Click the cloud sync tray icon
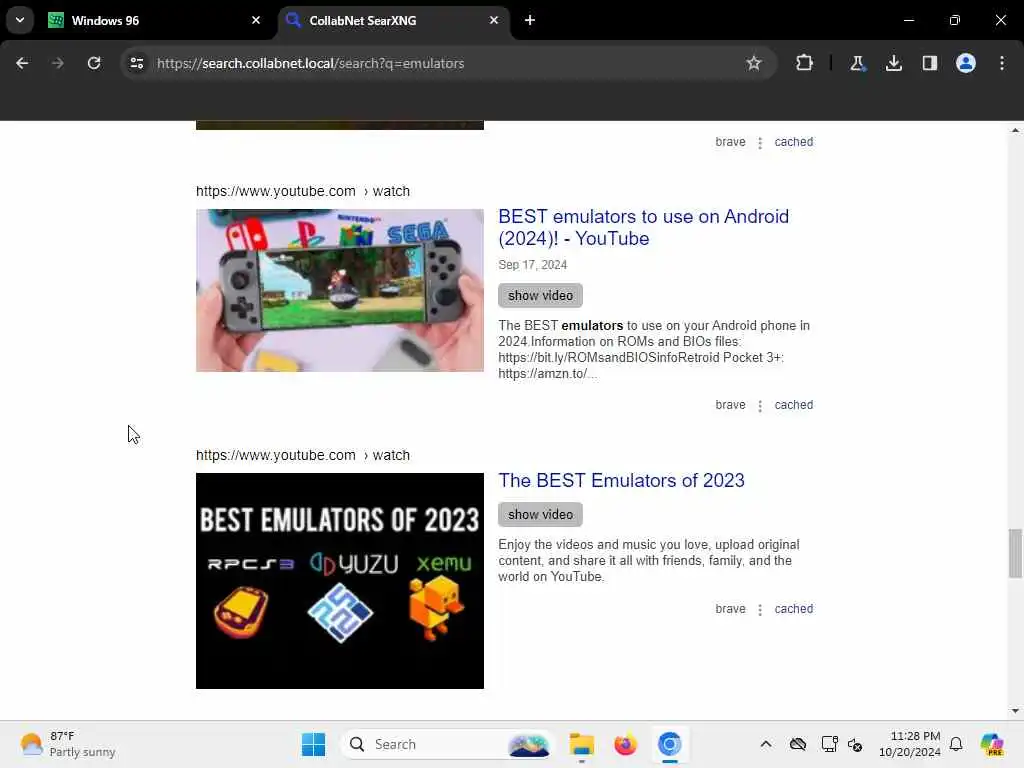The height and width of the screenshot is (768, 1024). [x=797, y=744]
